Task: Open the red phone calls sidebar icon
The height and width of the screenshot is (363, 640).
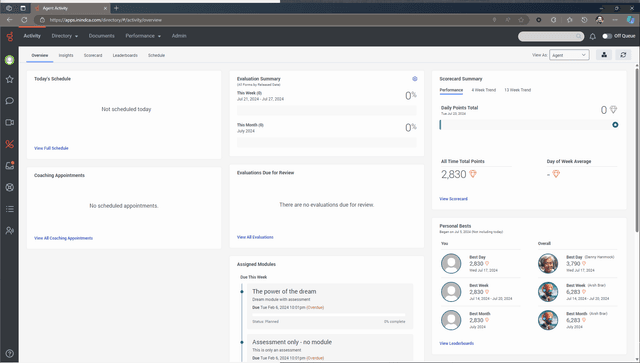Action: tap(9, 144)
